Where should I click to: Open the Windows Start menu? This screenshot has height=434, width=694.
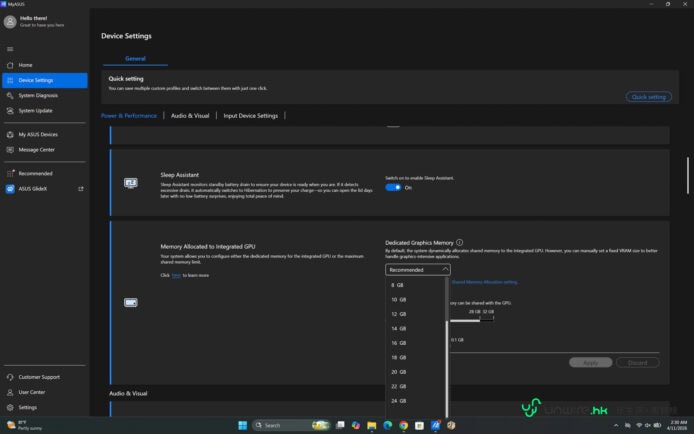243,425
